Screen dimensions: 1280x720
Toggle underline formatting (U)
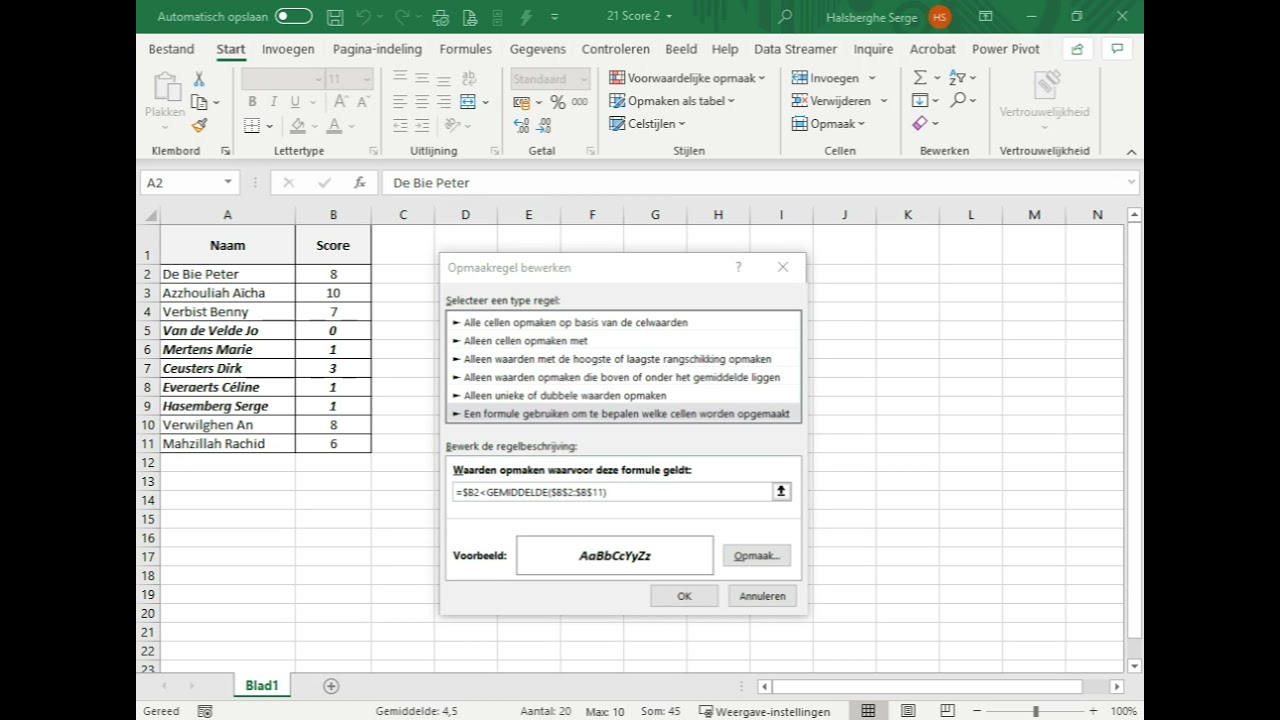pyautogui.click(x=295, y=102)
